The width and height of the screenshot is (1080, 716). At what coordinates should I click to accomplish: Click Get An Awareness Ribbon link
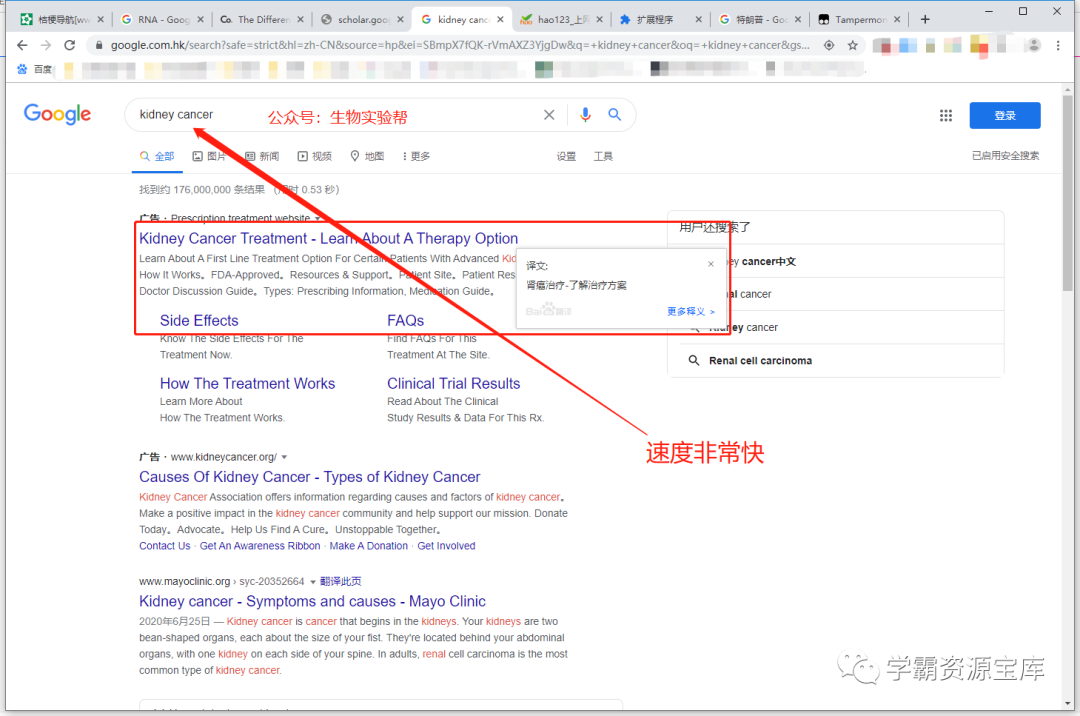260,546
